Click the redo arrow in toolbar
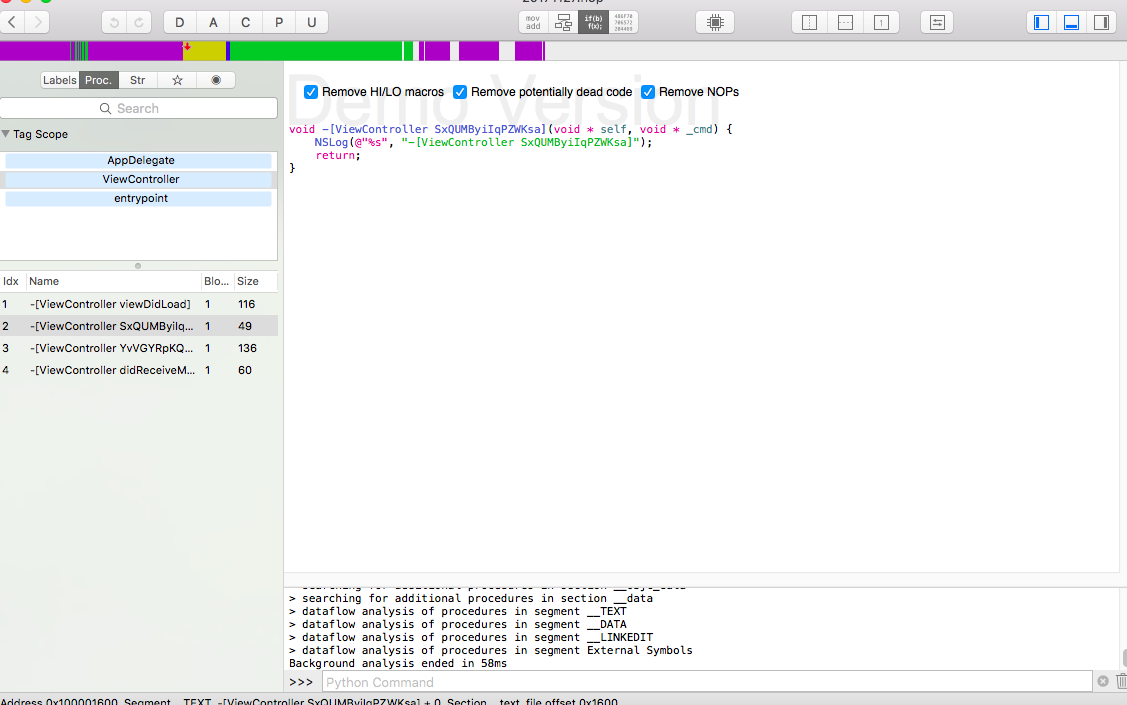Image resolution: width=1127 pixels, height=705 pixels. [139, 22]
